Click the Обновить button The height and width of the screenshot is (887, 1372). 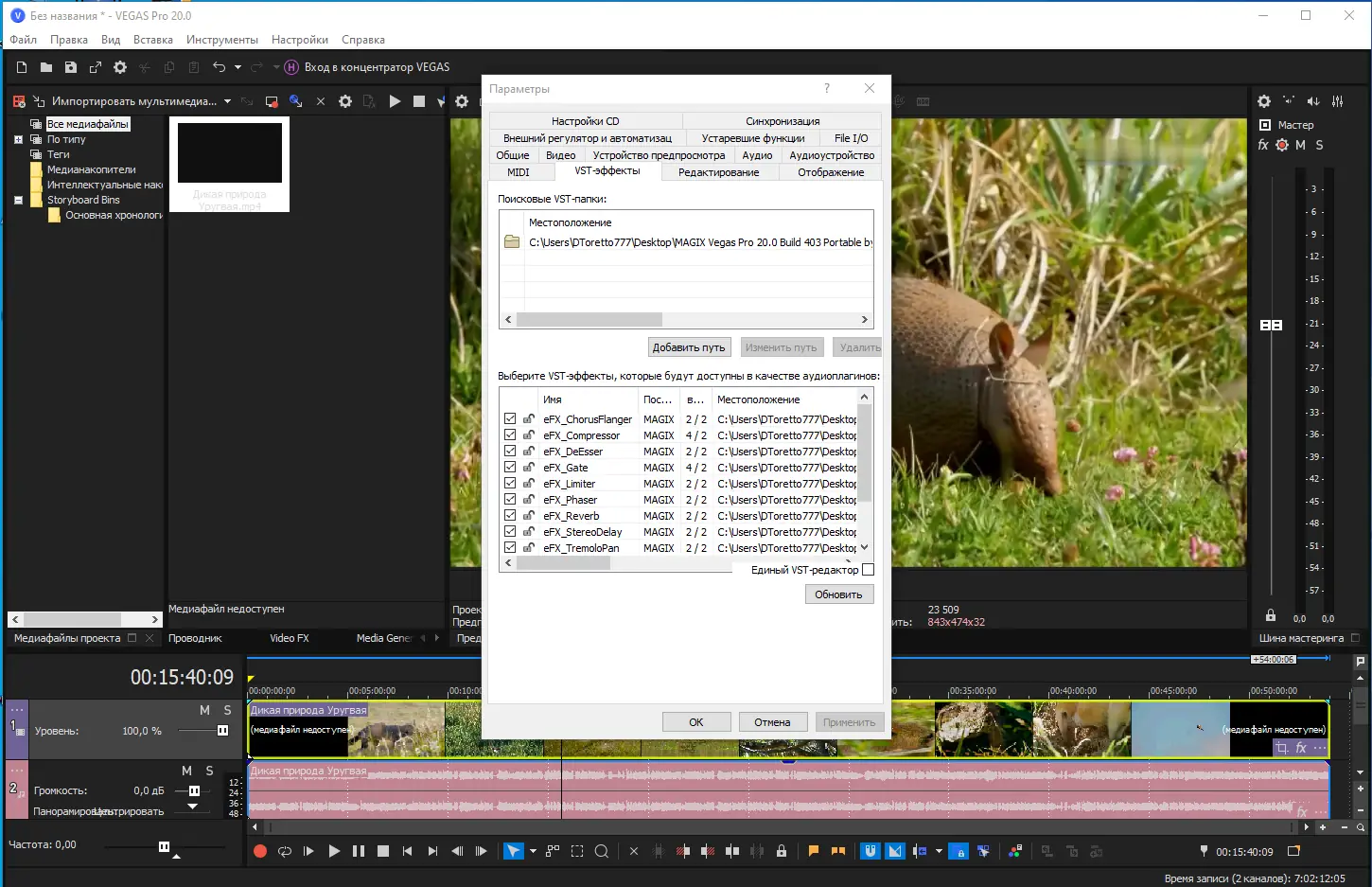(x=838, y=594)
